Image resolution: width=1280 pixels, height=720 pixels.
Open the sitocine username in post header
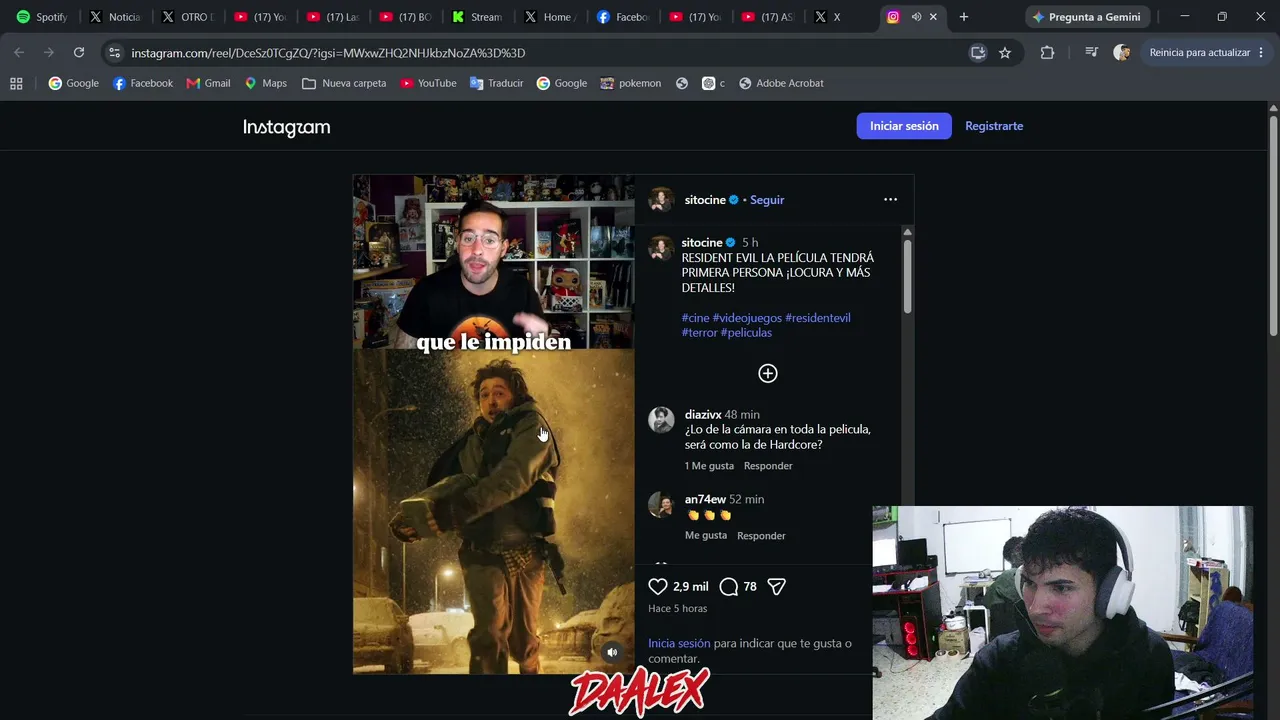click(x=705, y=200)
